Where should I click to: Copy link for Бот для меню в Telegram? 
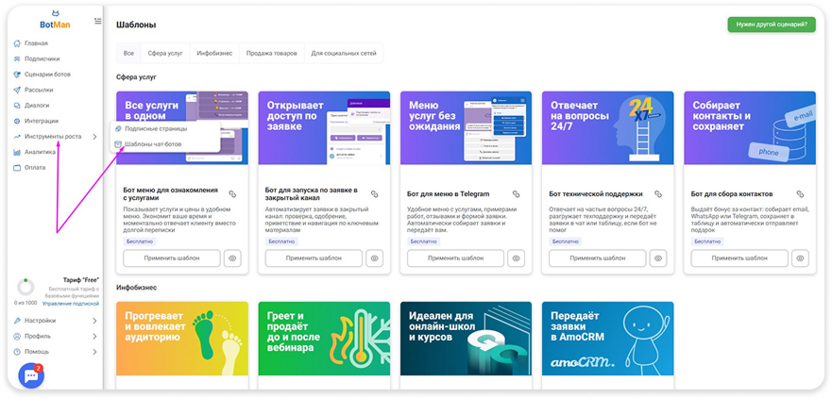pos(516,194)
